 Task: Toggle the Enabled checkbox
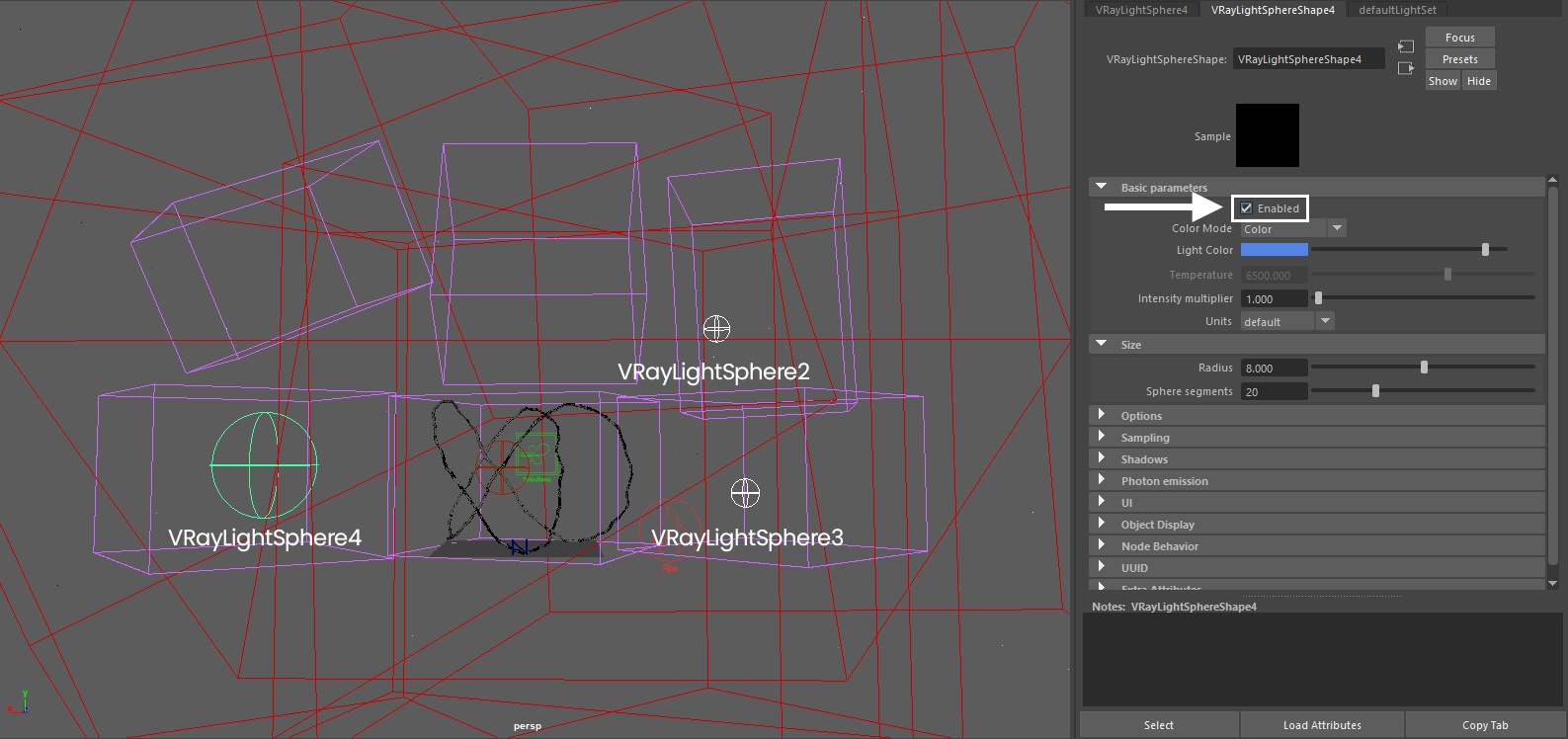click(x=1247, y=208)
